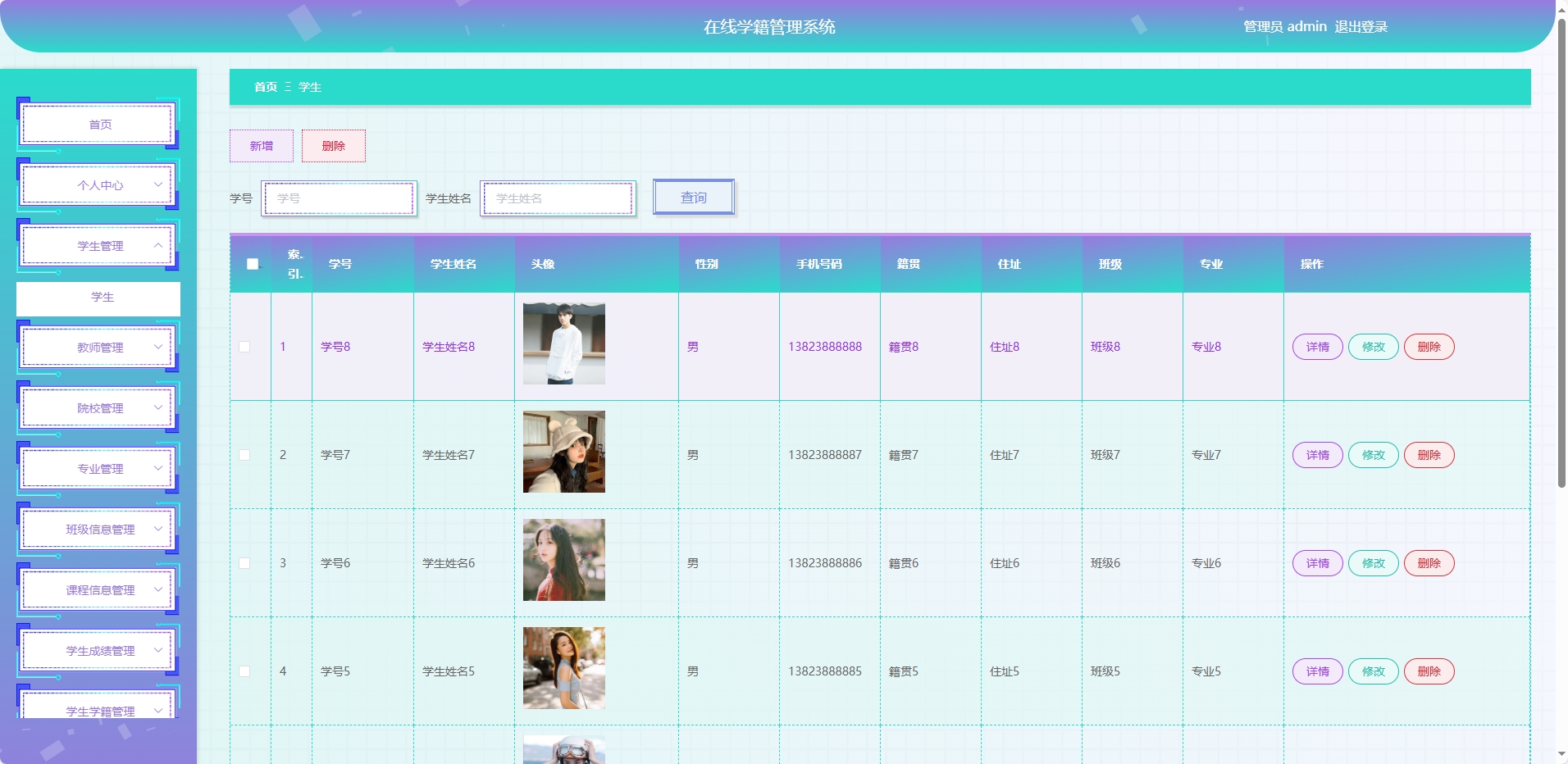Click the 管理员 admin user label

(1285, 27)
